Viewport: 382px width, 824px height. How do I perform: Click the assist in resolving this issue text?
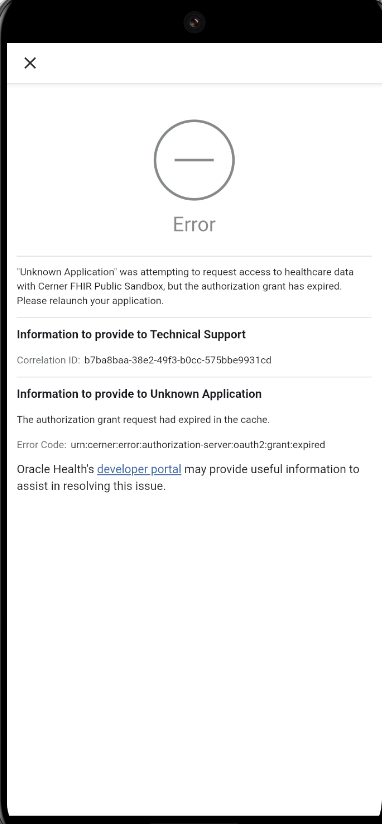pos(91,486)
